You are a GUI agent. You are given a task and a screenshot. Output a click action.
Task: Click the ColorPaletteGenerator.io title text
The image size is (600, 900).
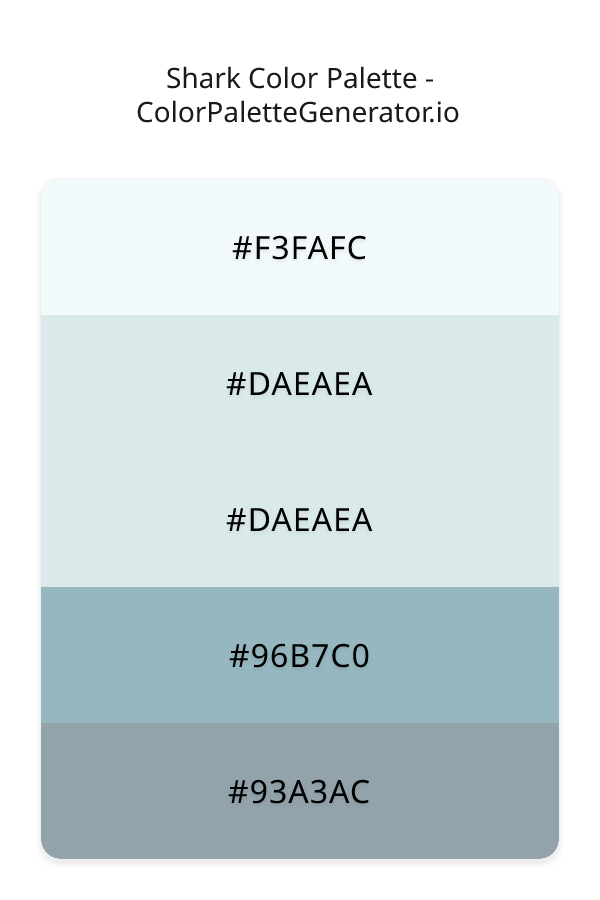click(x=298, y=112)
